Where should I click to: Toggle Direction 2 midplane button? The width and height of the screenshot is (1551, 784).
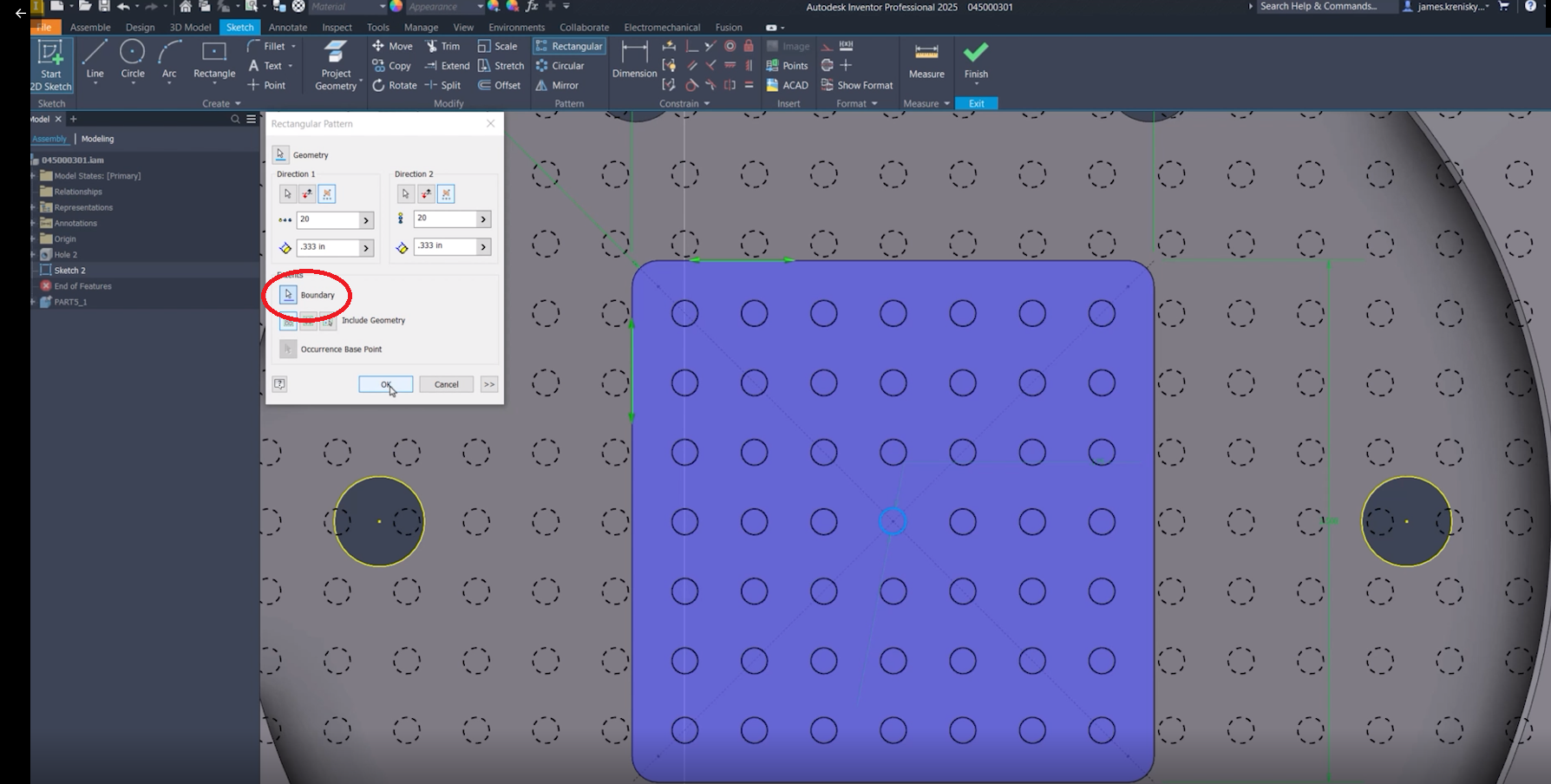[x=445, y=193]
